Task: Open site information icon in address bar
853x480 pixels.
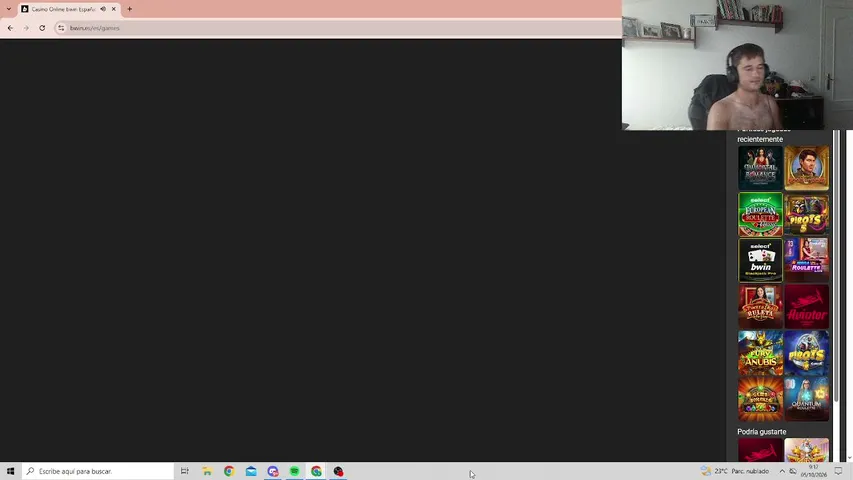Action: (61, 28)
